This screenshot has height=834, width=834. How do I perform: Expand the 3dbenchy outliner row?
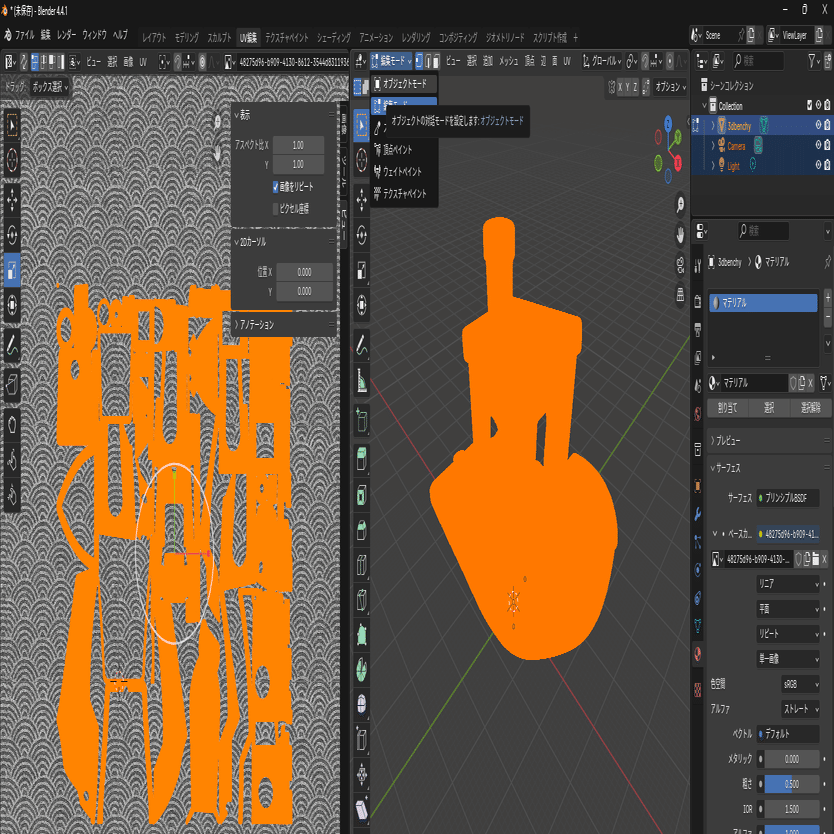pyautogui.click(x=713, y=126)
